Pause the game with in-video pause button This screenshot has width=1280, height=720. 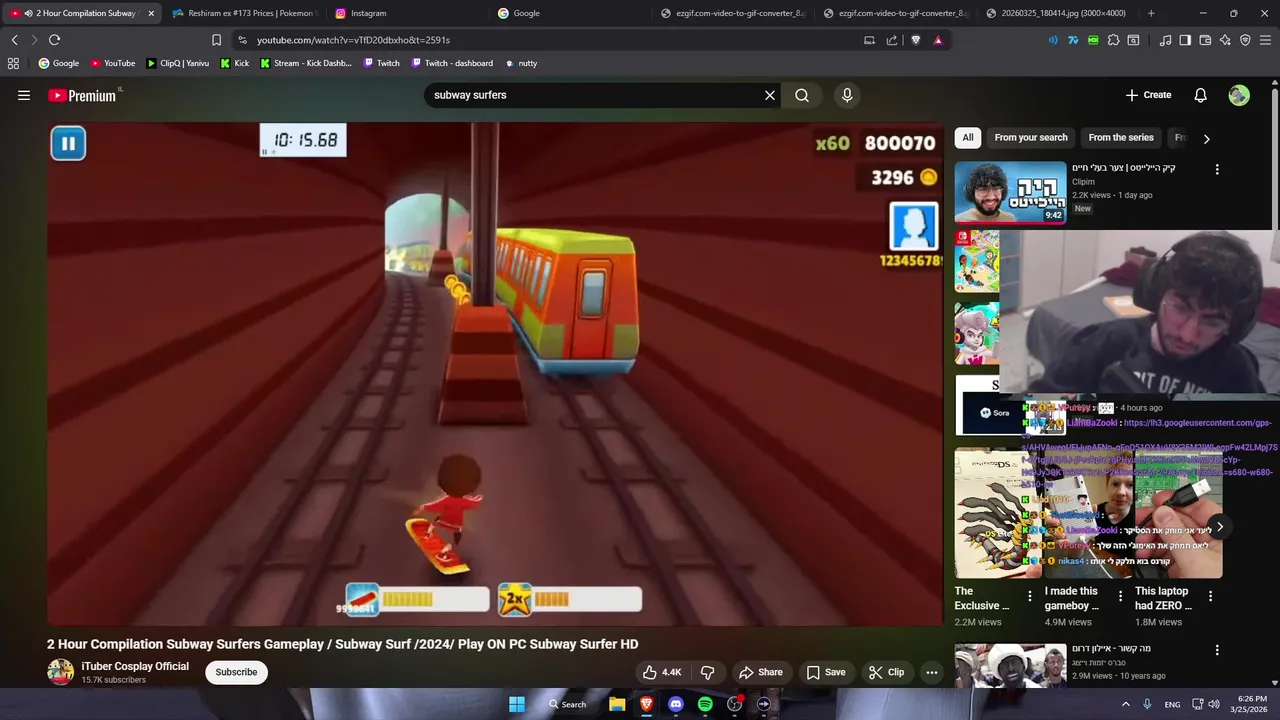point(68,144)
